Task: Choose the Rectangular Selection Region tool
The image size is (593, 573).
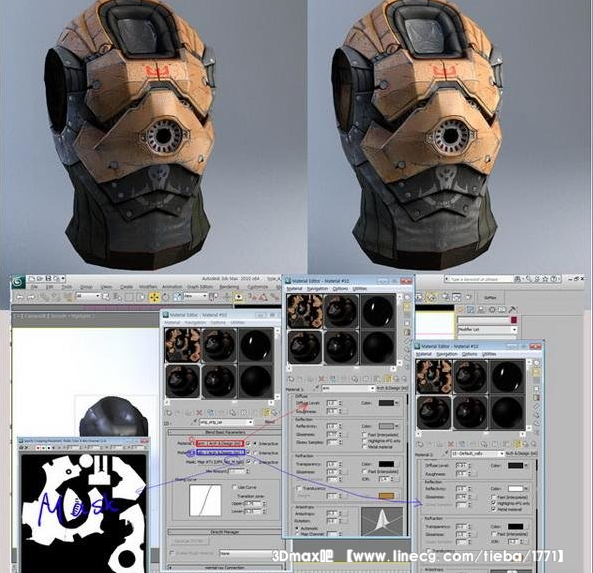Action: tap(129, 297)
